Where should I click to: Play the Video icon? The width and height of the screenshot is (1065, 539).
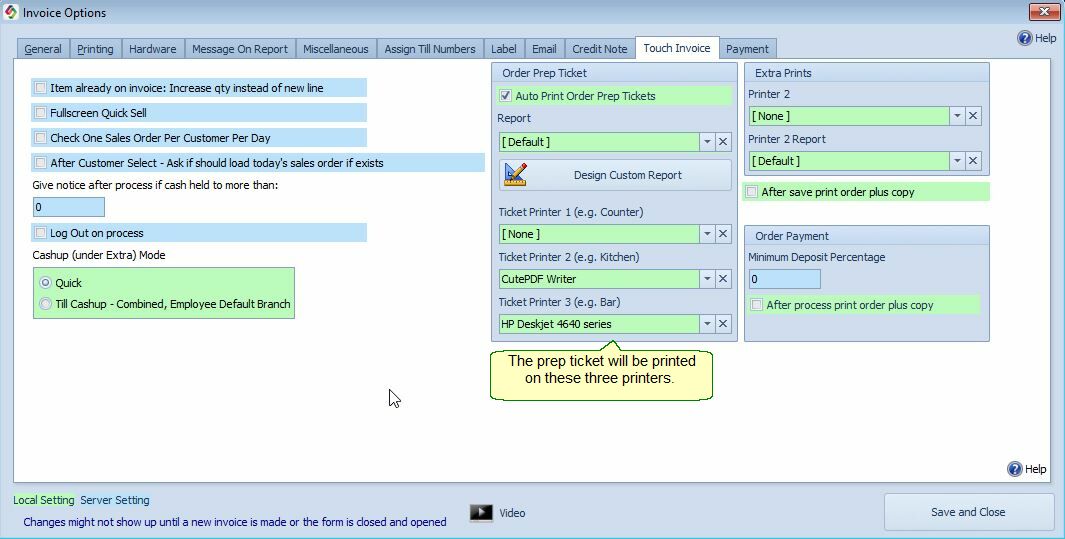[x=481, y=513]
